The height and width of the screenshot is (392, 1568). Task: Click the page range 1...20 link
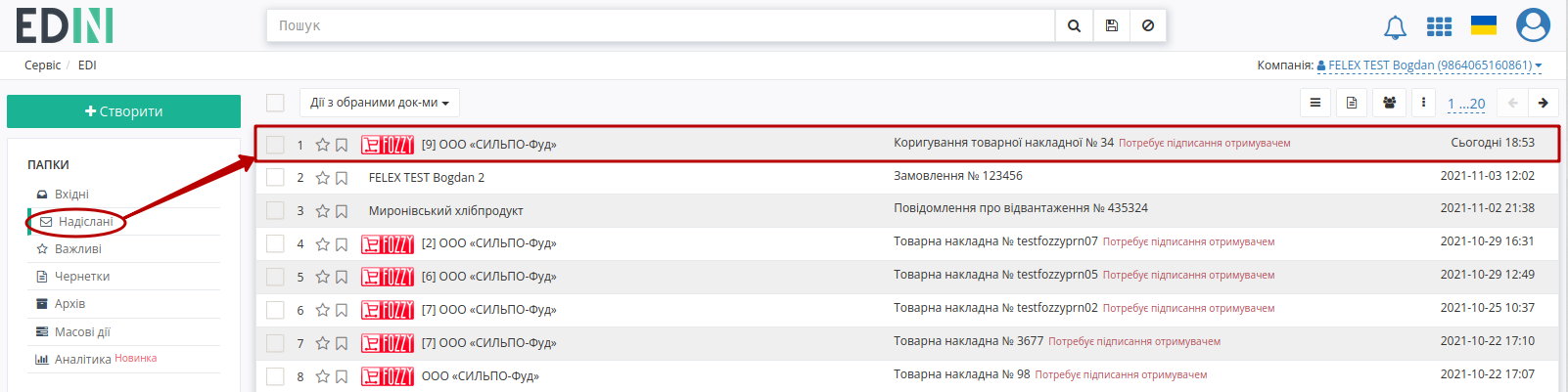click(x=1466, y=104)
